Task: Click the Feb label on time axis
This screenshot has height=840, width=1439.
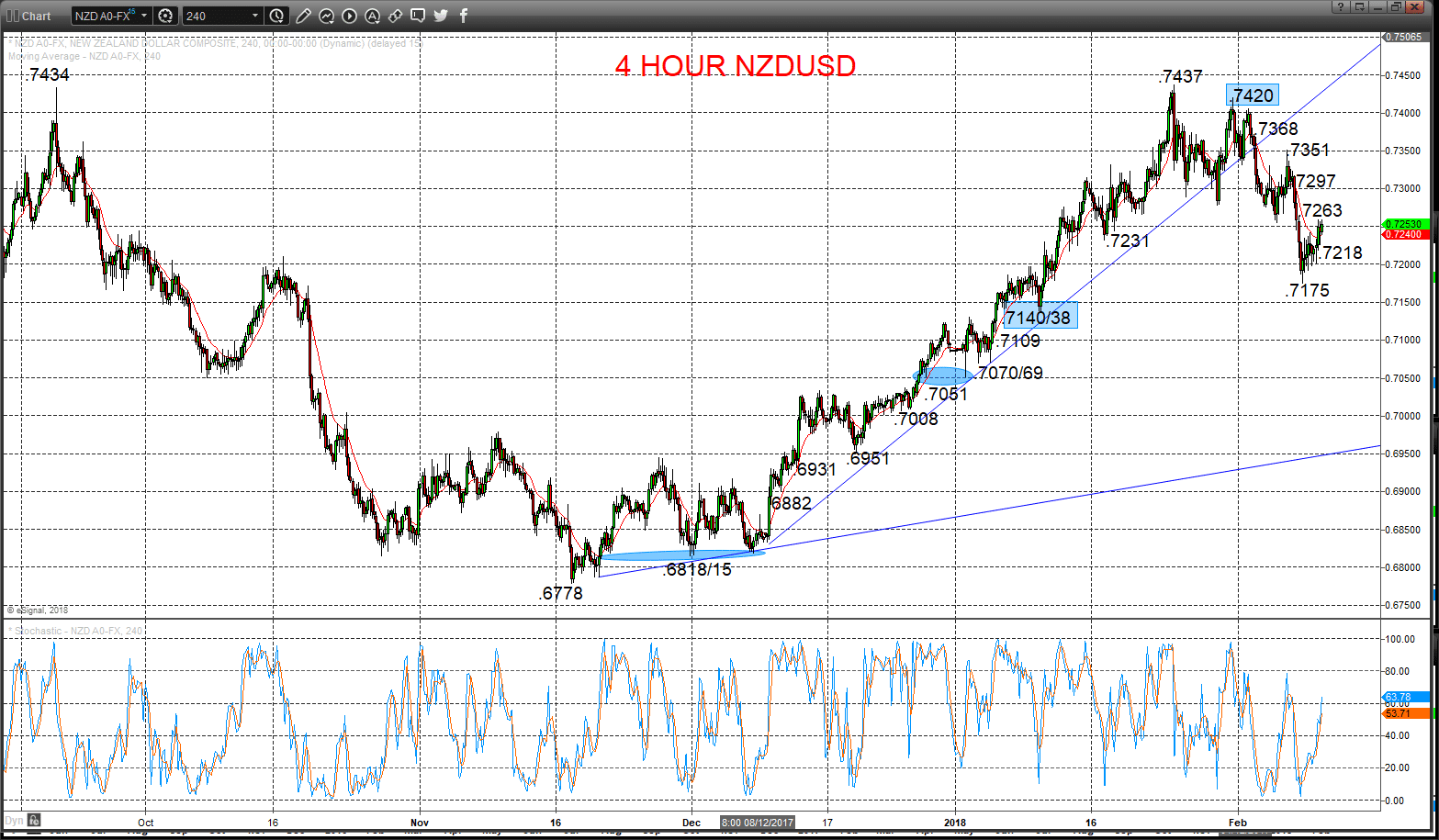Action: click(1238, 823)
